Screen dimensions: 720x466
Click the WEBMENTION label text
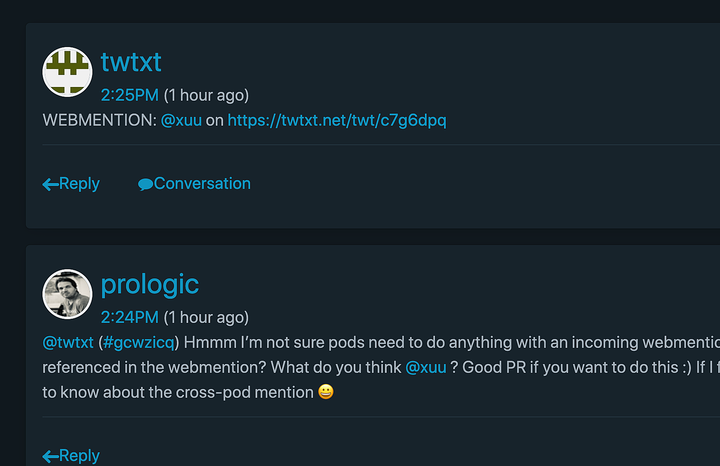point(100,120)
